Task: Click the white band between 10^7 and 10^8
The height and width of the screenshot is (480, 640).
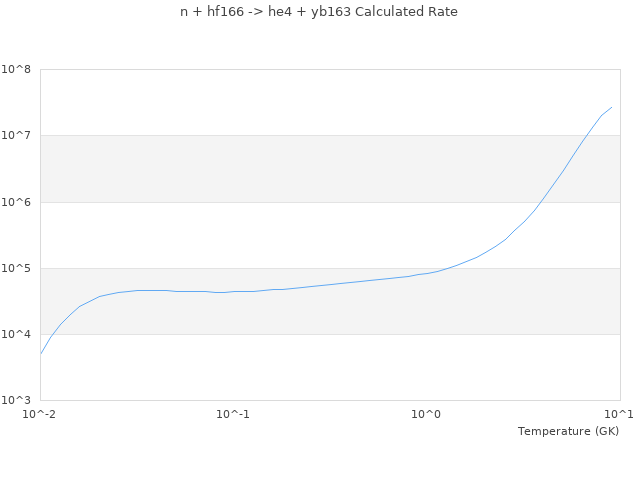Action: point(330,102)
